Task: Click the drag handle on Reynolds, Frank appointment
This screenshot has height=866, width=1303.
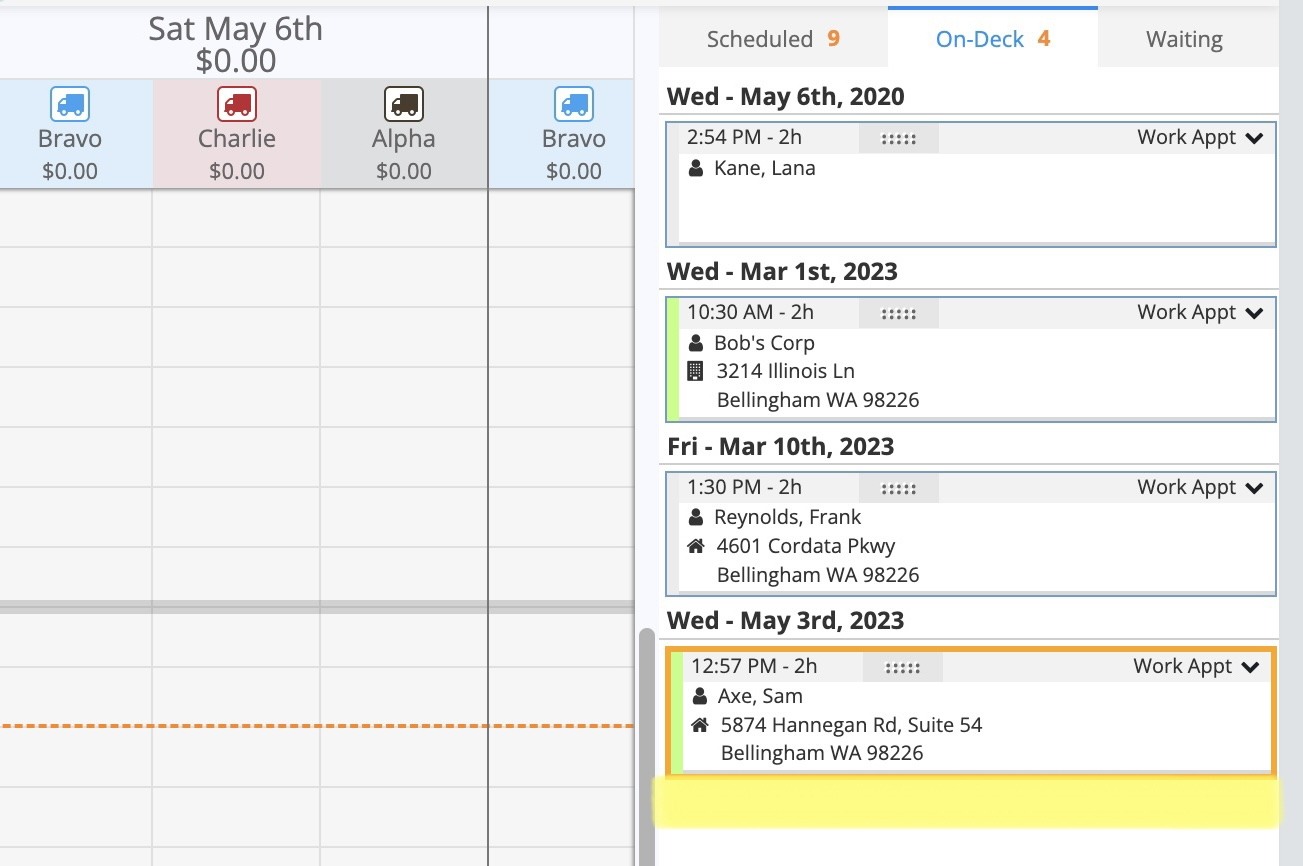Action: [898, 489]
